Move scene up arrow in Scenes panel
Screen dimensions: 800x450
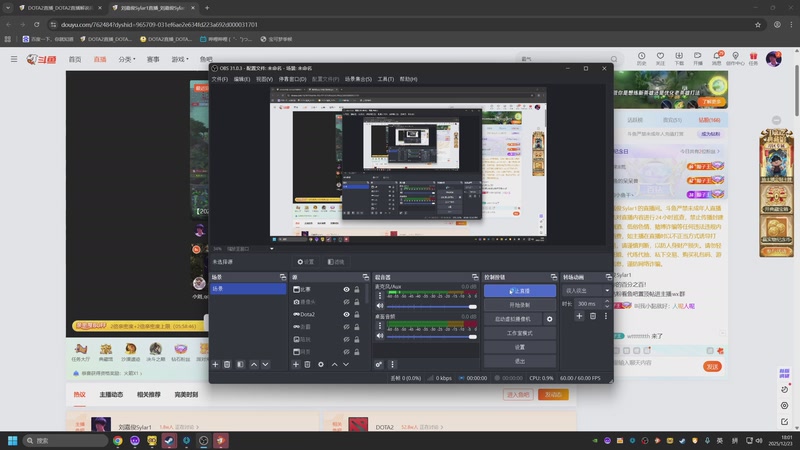[254, 364]
